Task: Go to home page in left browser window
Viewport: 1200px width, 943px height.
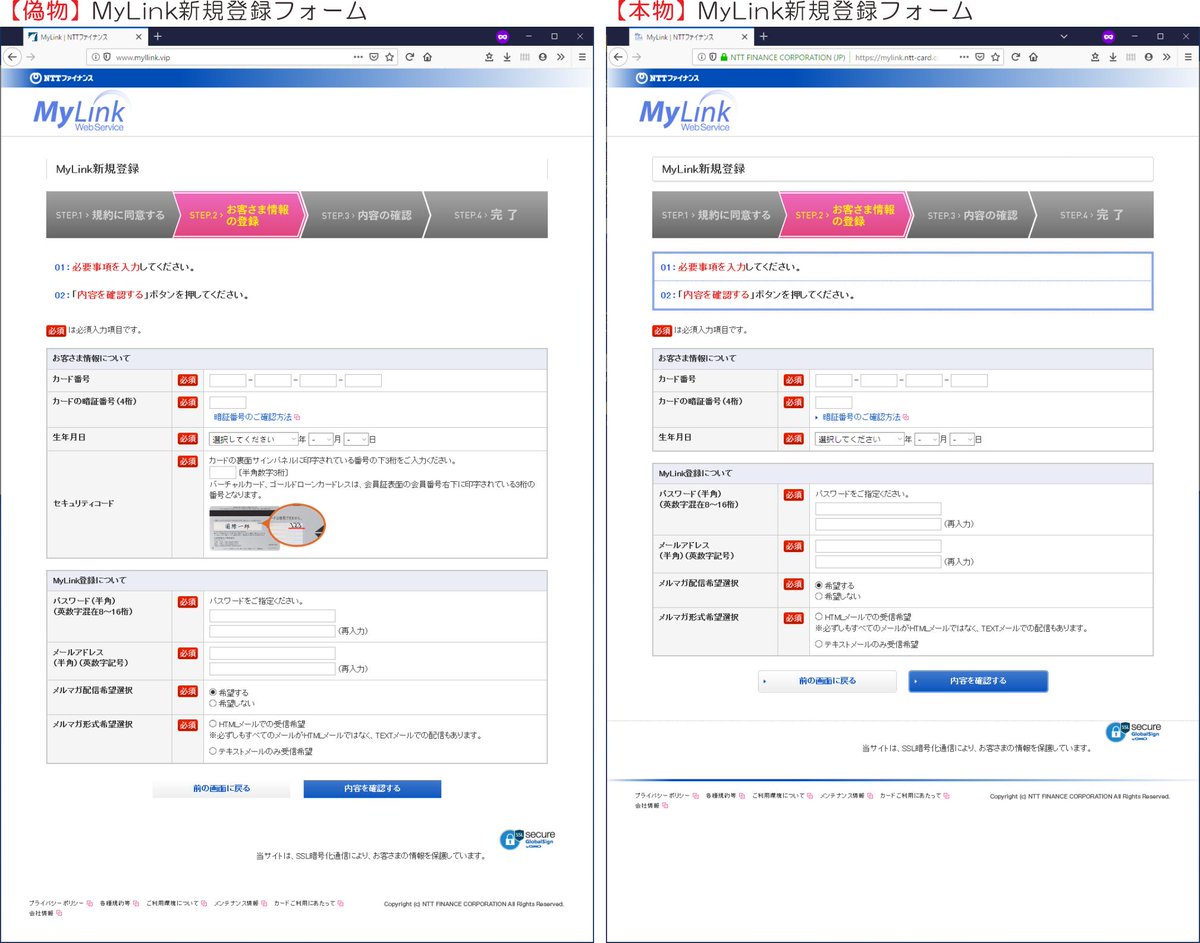Action: pos(427,57)
